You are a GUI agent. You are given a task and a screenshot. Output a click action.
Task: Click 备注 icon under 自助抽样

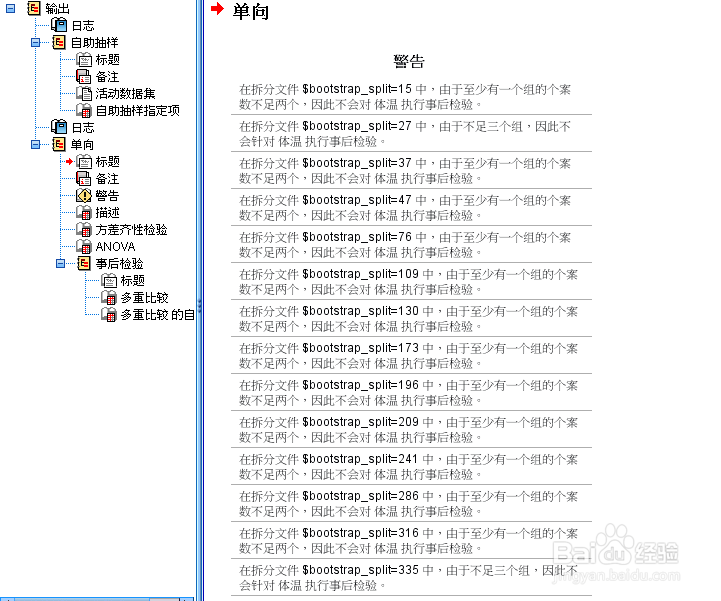pyautogui.click(x=84, y=77)
